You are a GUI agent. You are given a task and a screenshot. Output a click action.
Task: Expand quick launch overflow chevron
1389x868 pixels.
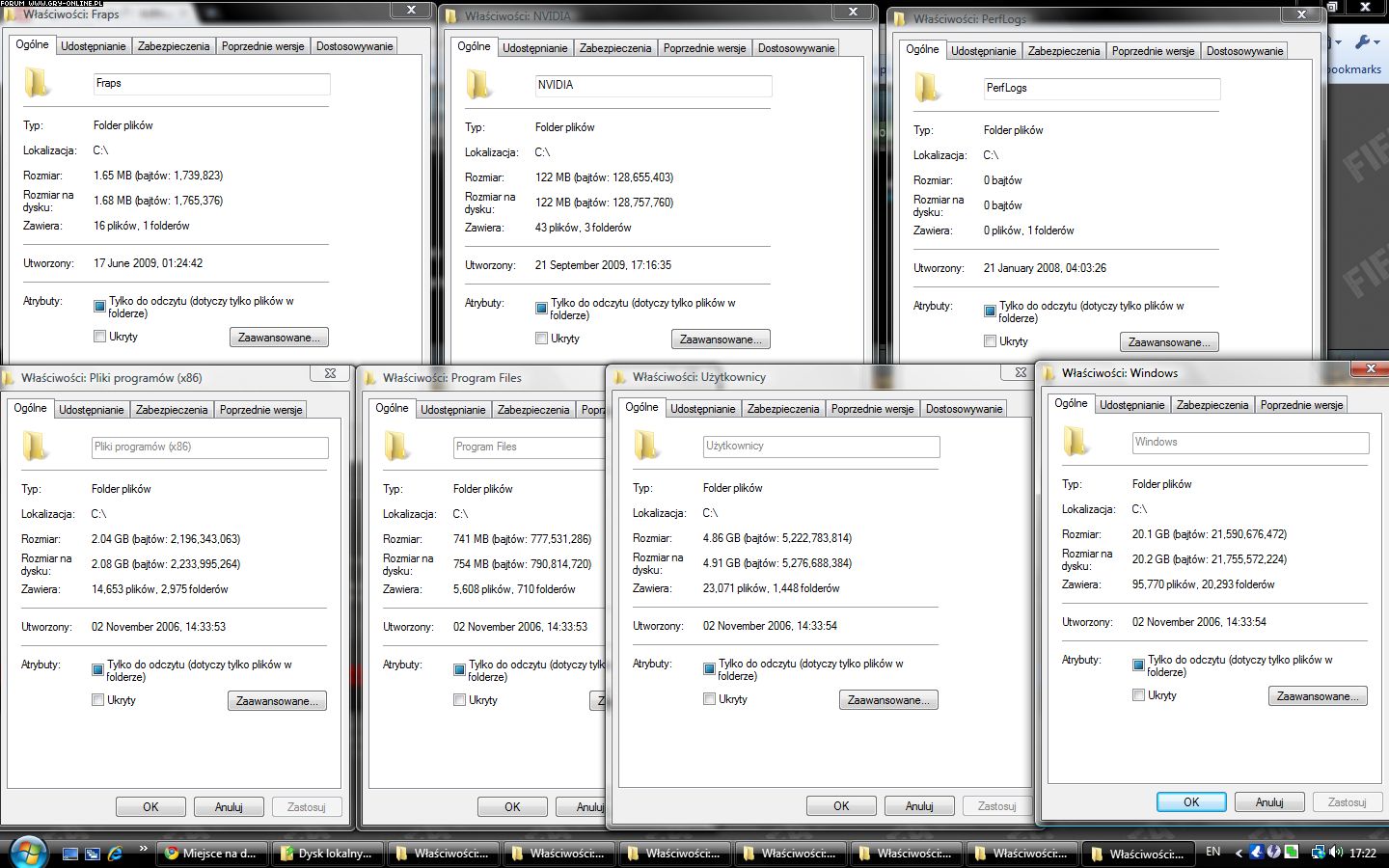(x=143, y=849)
